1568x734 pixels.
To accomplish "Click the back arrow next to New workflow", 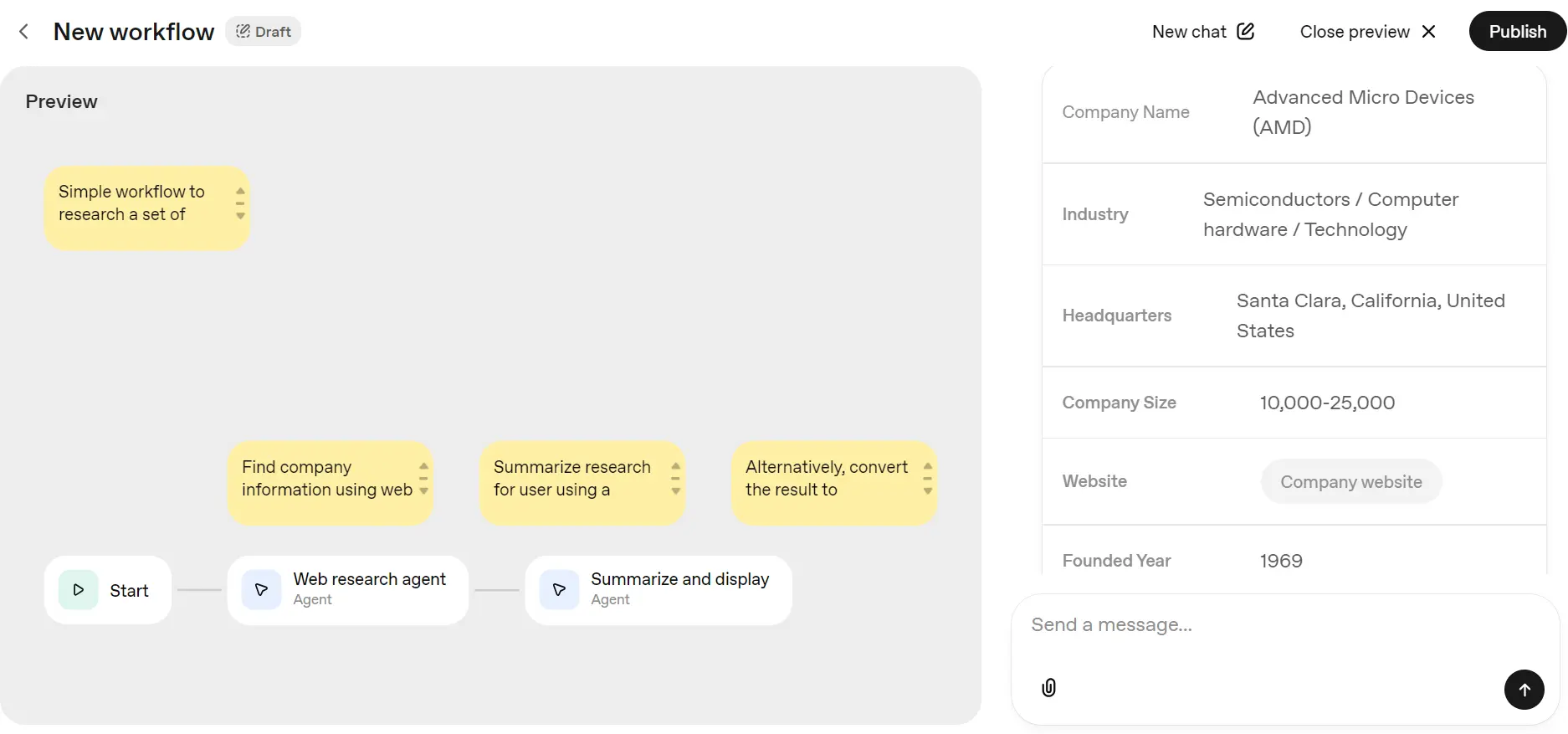I will [x=23, y=32].
